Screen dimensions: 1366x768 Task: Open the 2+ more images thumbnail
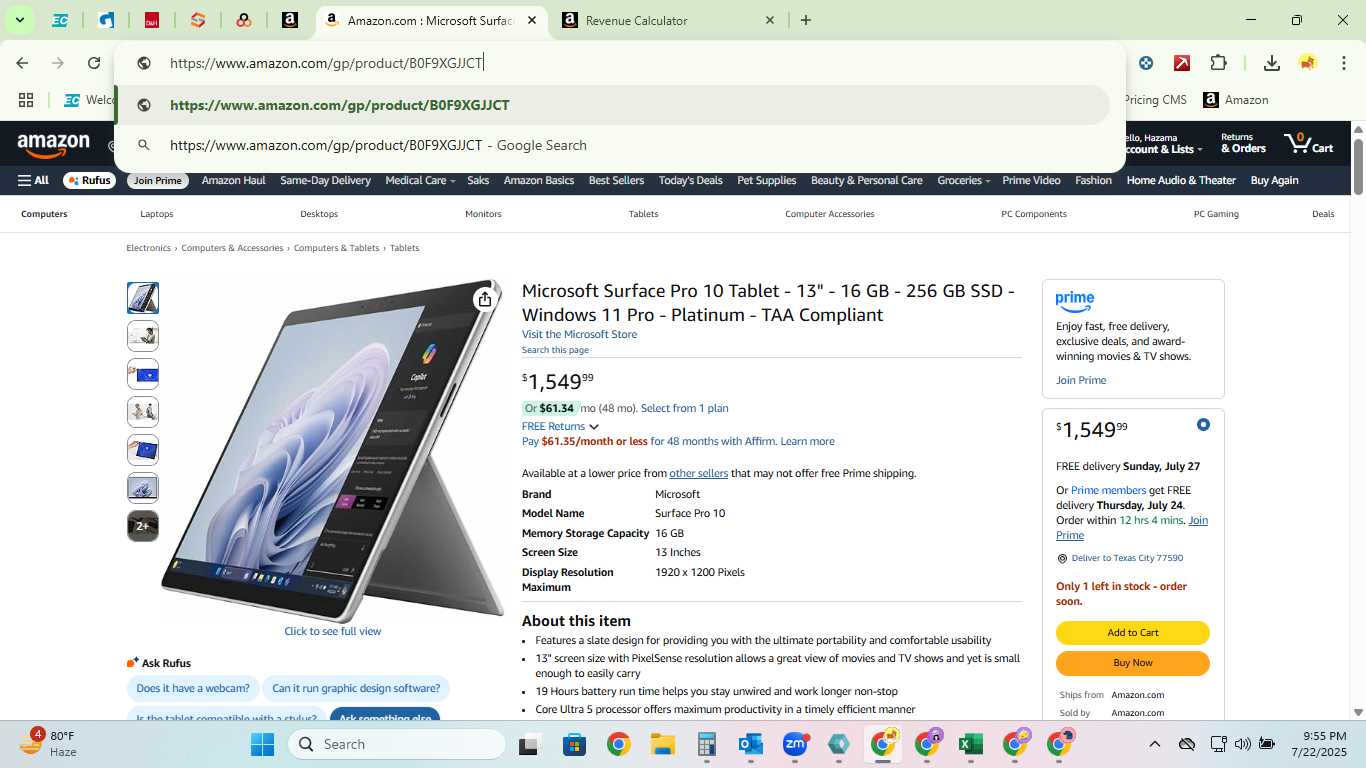coord(143,526)
